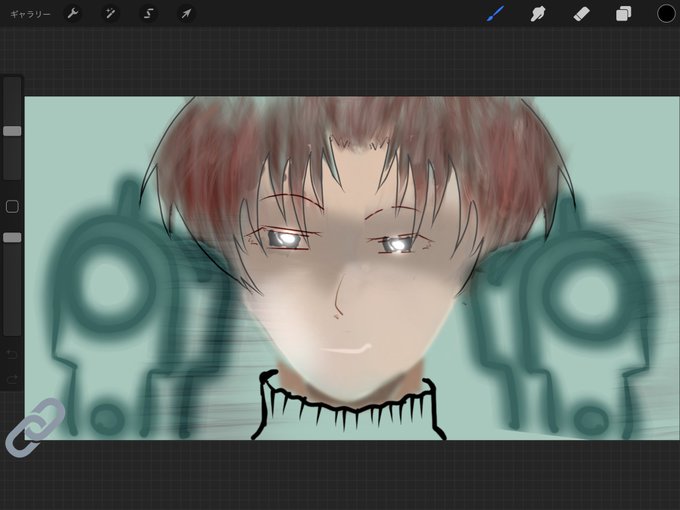
Task: Activate the Transform arrow tool
Action: click(186, 14)
